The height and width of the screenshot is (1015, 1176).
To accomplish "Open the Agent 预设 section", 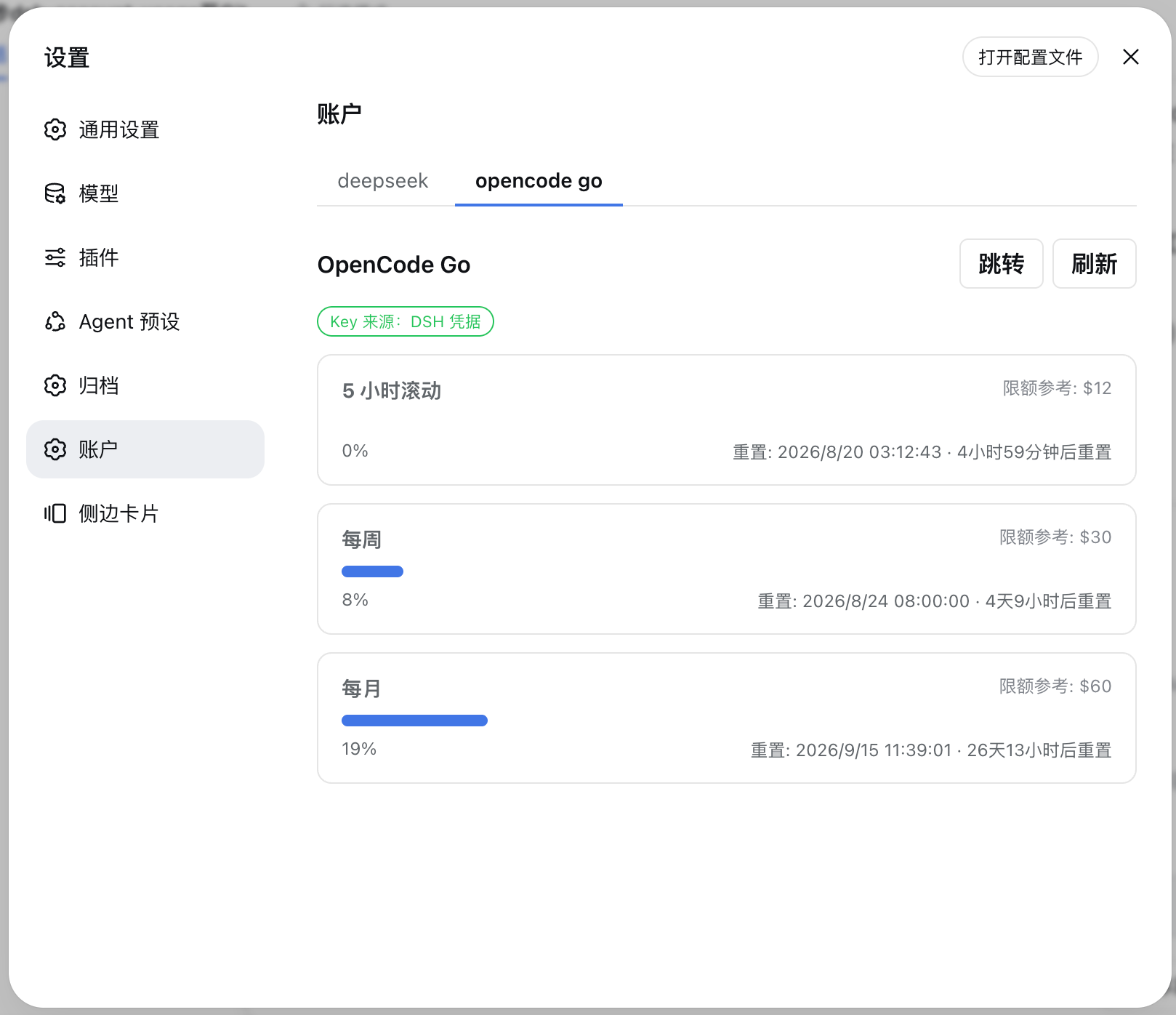I will pyautogui.click(x=145, y=321).
